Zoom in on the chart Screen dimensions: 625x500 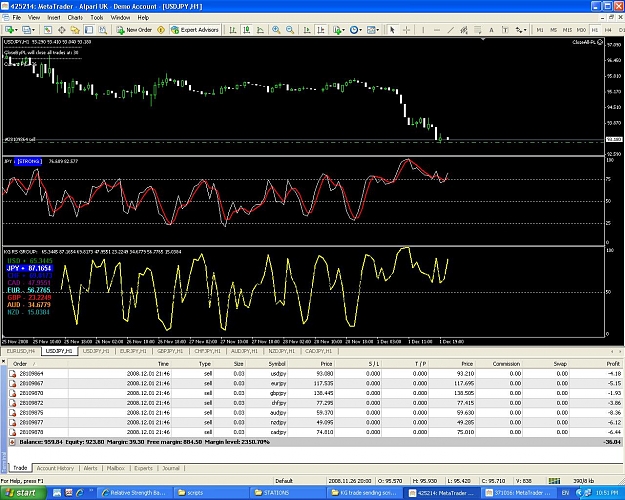[276, 30]
